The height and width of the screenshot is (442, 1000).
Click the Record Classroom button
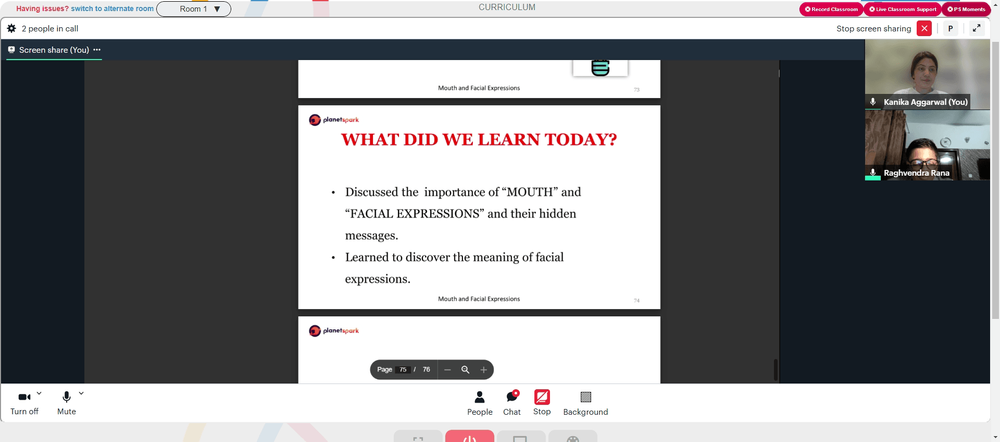point(831,9)
